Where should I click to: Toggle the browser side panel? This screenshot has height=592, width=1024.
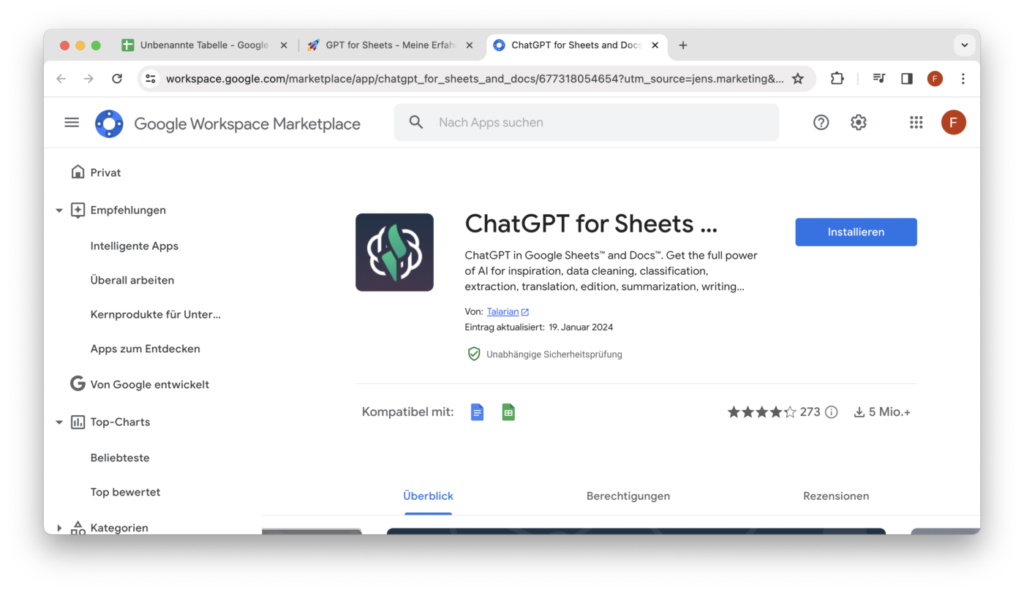(x=906, y=78)
